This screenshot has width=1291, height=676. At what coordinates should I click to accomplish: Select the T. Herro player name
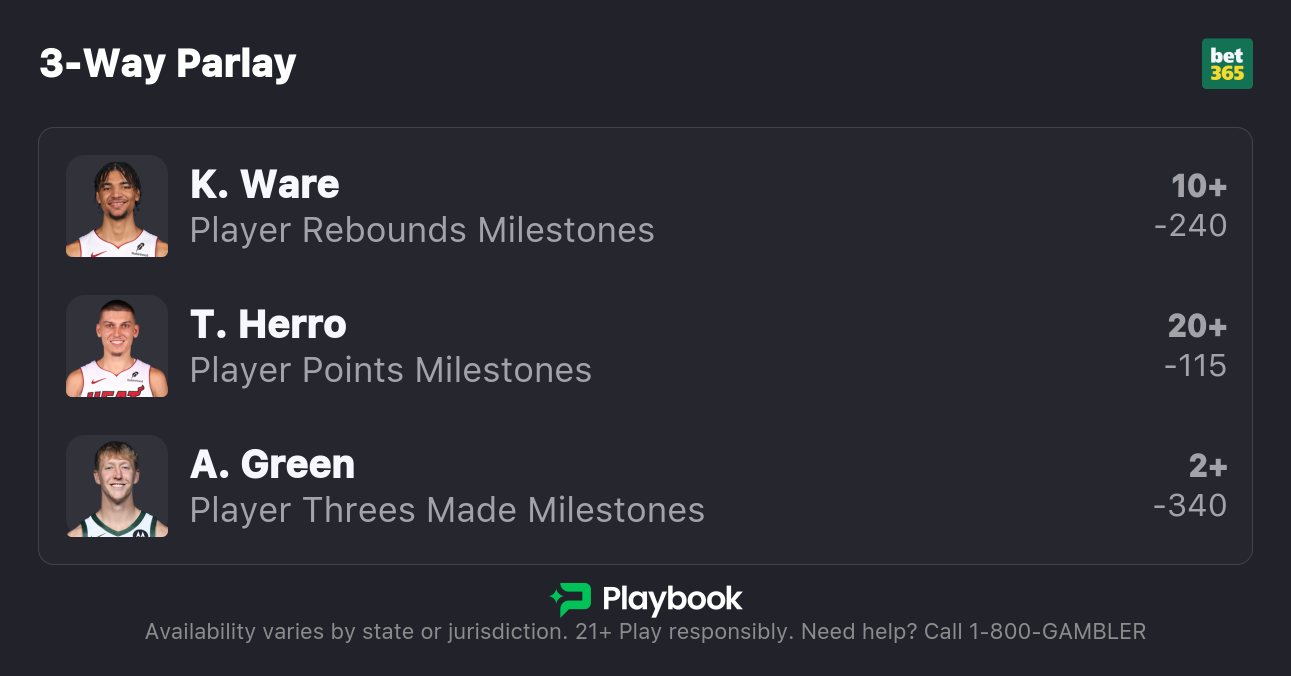pyautogui.click(x=268, y=324)
